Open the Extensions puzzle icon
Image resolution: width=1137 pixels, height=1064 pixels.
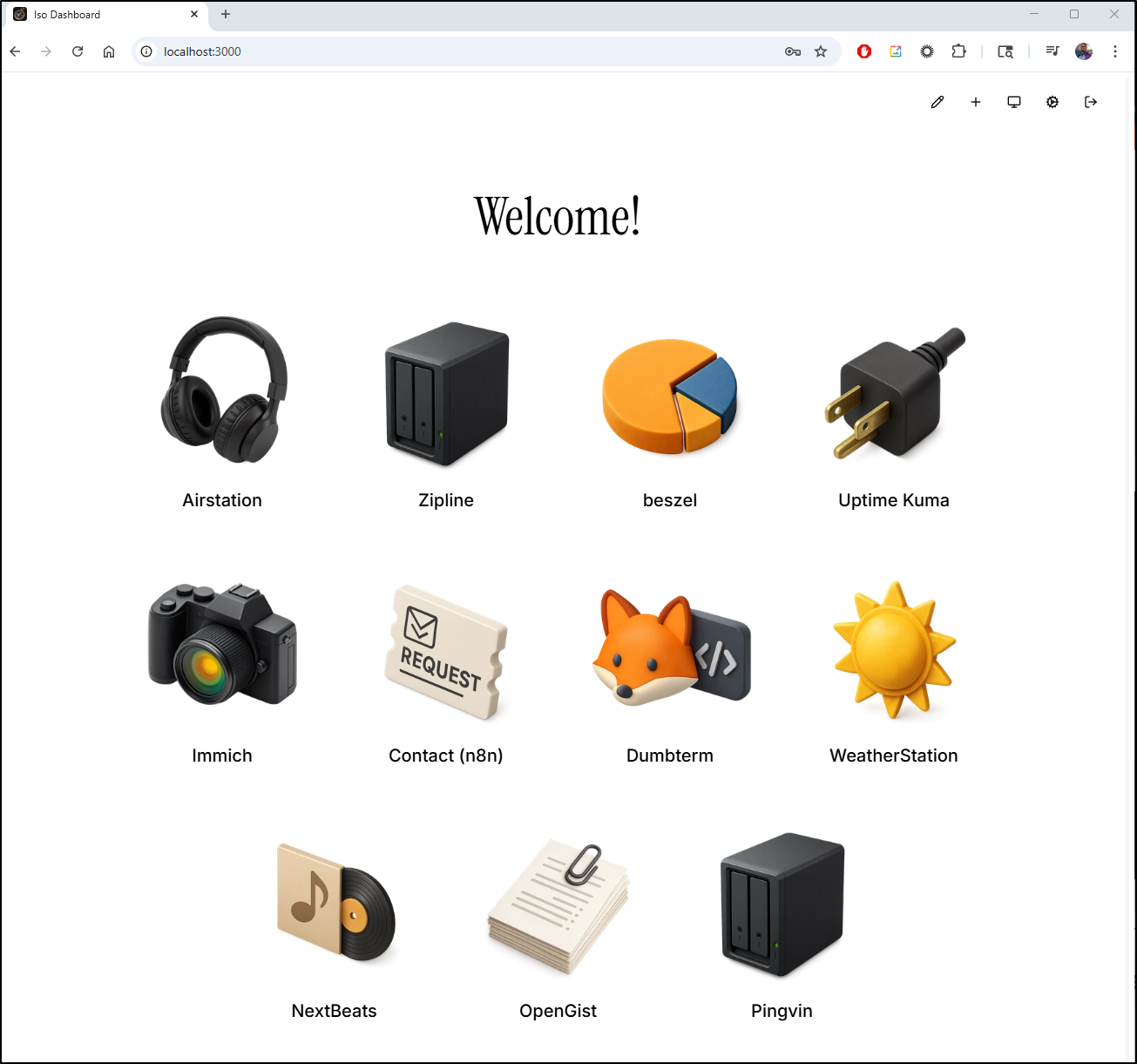[x=959, y=51]
